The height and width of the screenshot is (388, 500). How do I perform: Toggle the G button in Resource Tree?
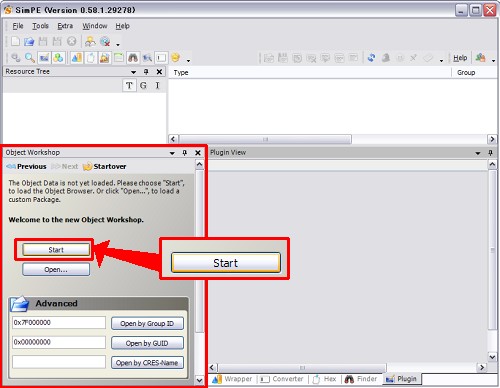(x=143, y=86)
